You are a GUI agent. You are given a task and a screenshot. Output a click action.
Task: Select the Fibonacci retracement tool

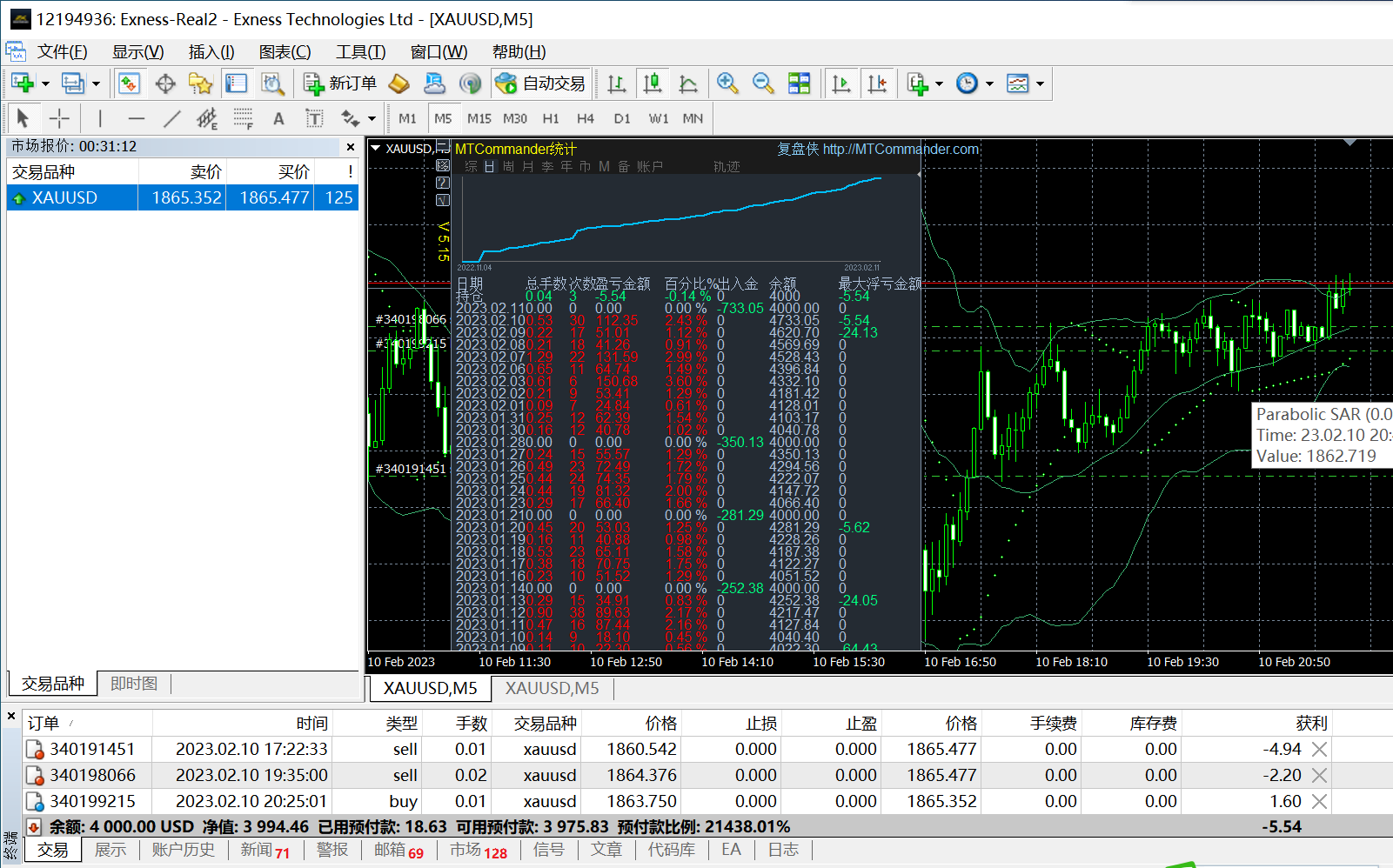click(x=243, y=118)
